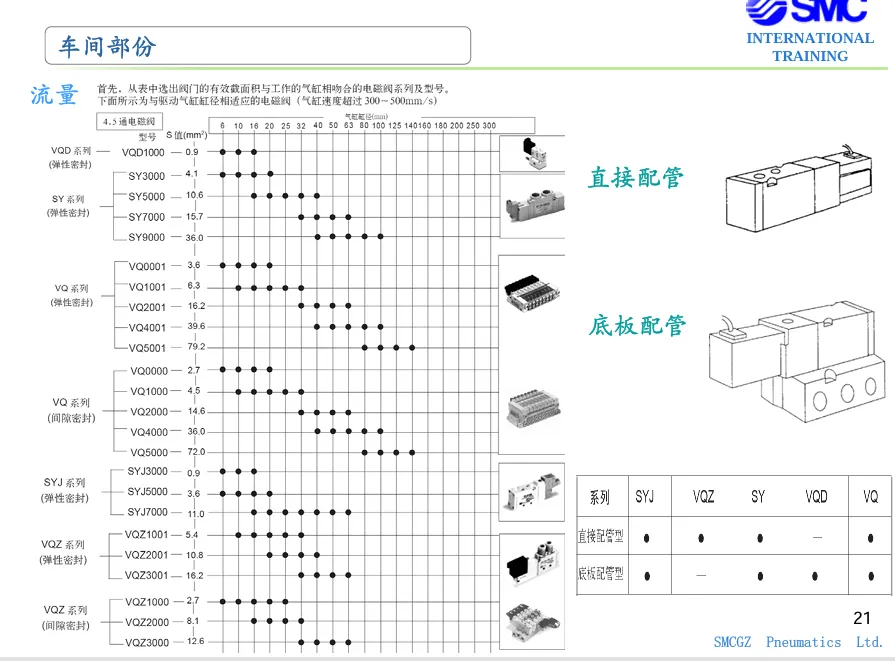The image size is (895, 661).
Task: Select the VQZ2001 model label
Action: coord(147,555)
